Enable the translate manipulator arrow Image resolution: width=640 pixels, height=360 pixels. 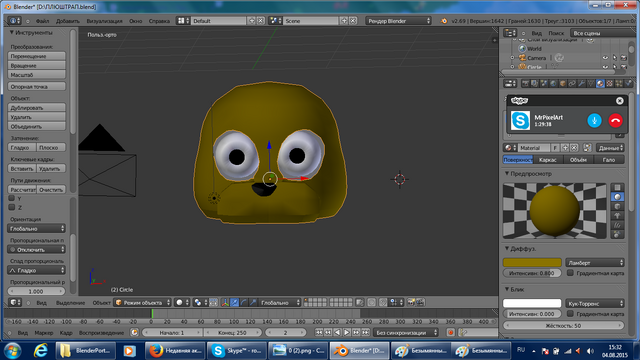pos(234,303)
